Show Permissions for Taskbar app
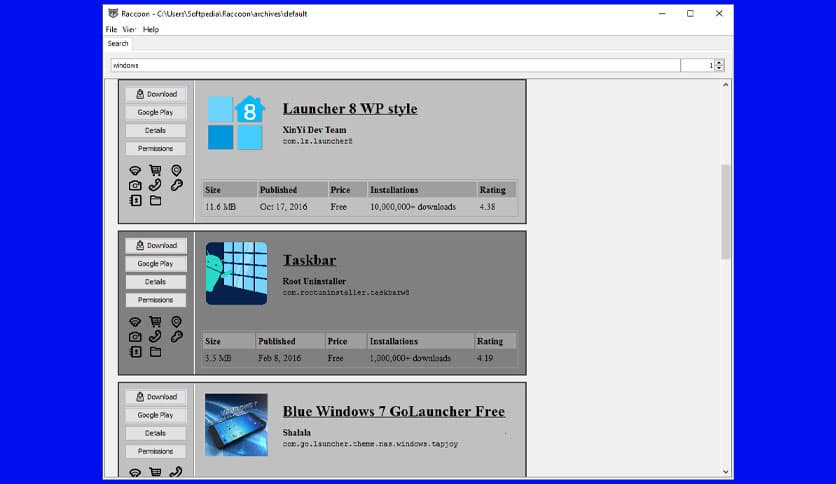 click(x=156, y=300)
